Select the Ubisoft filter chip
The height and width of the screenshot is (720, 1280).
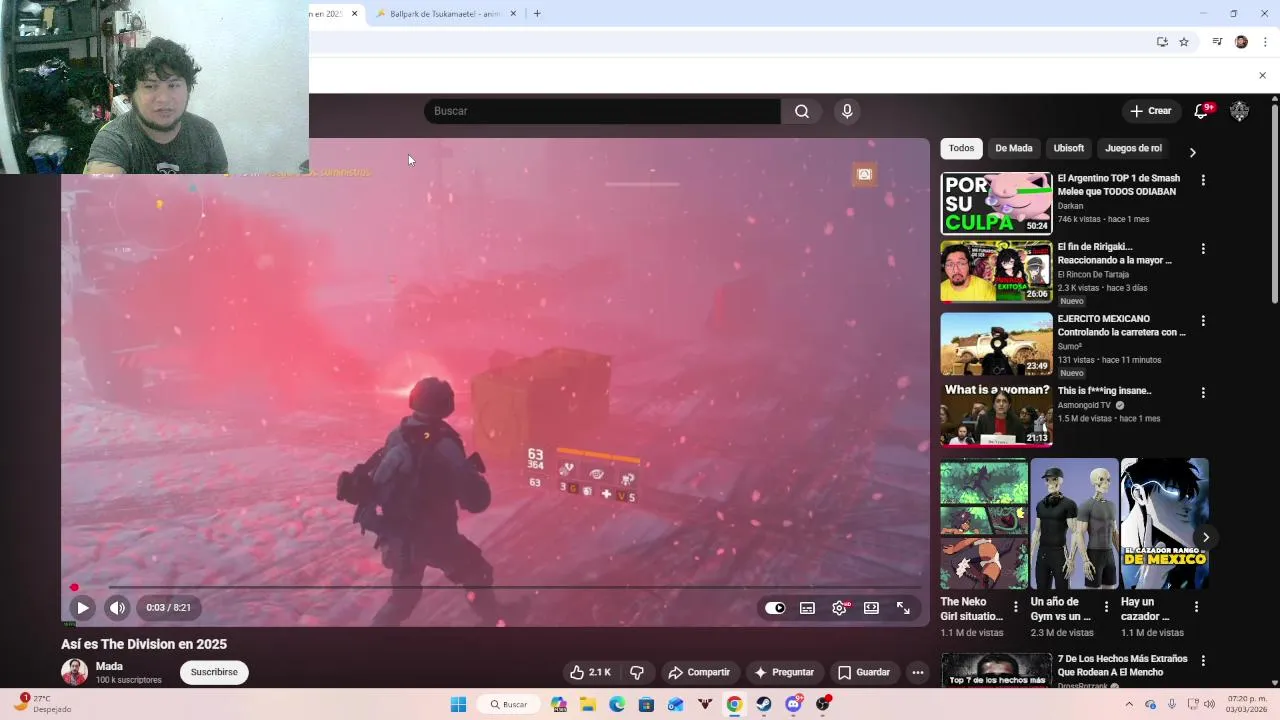coord(1068,148)
